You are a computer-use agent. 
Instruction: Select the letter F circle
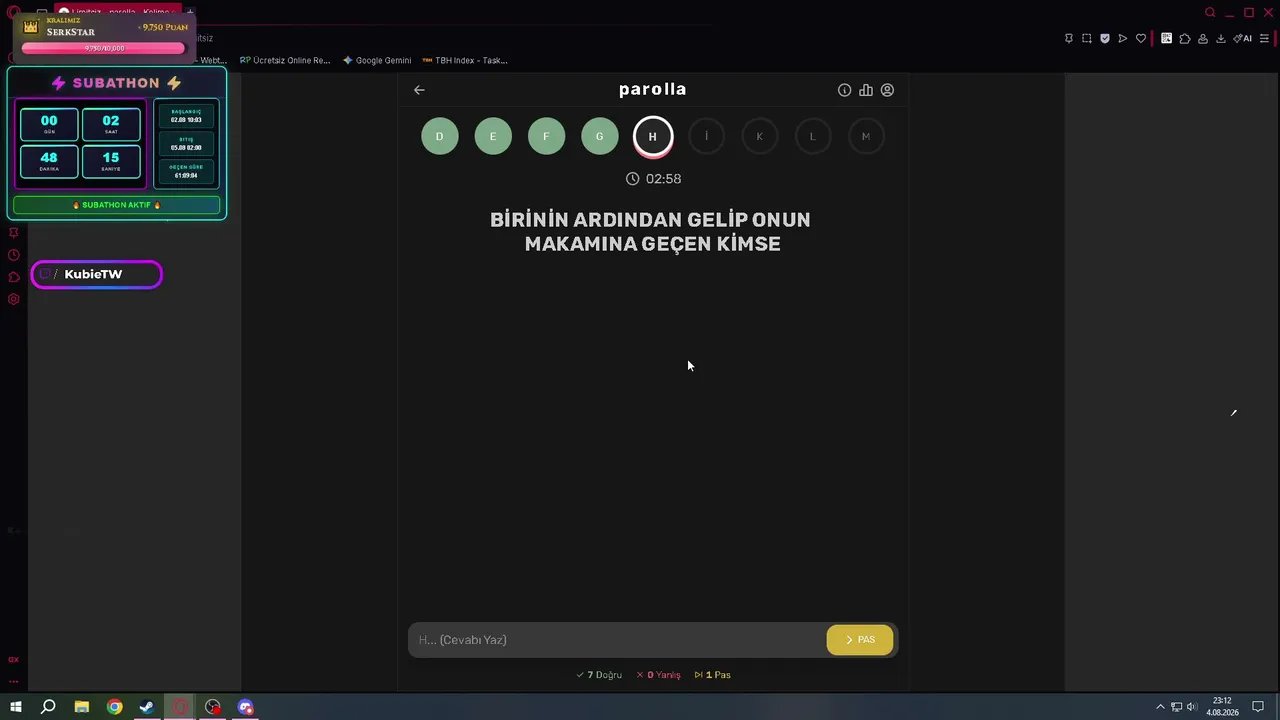pos(546,136)
